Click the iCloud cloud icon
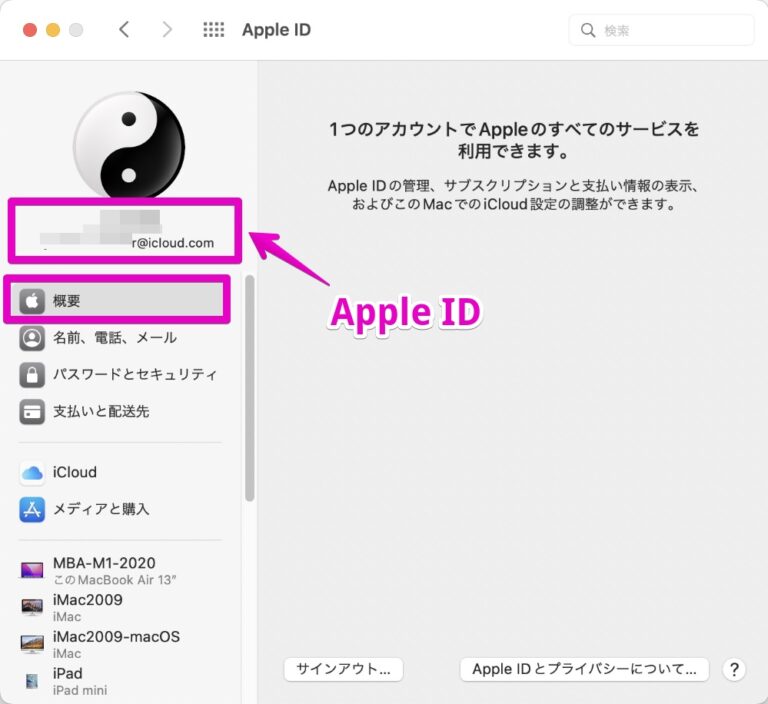Screen dimensions: 768x704 pyautogui.click(x=32, y=473)
